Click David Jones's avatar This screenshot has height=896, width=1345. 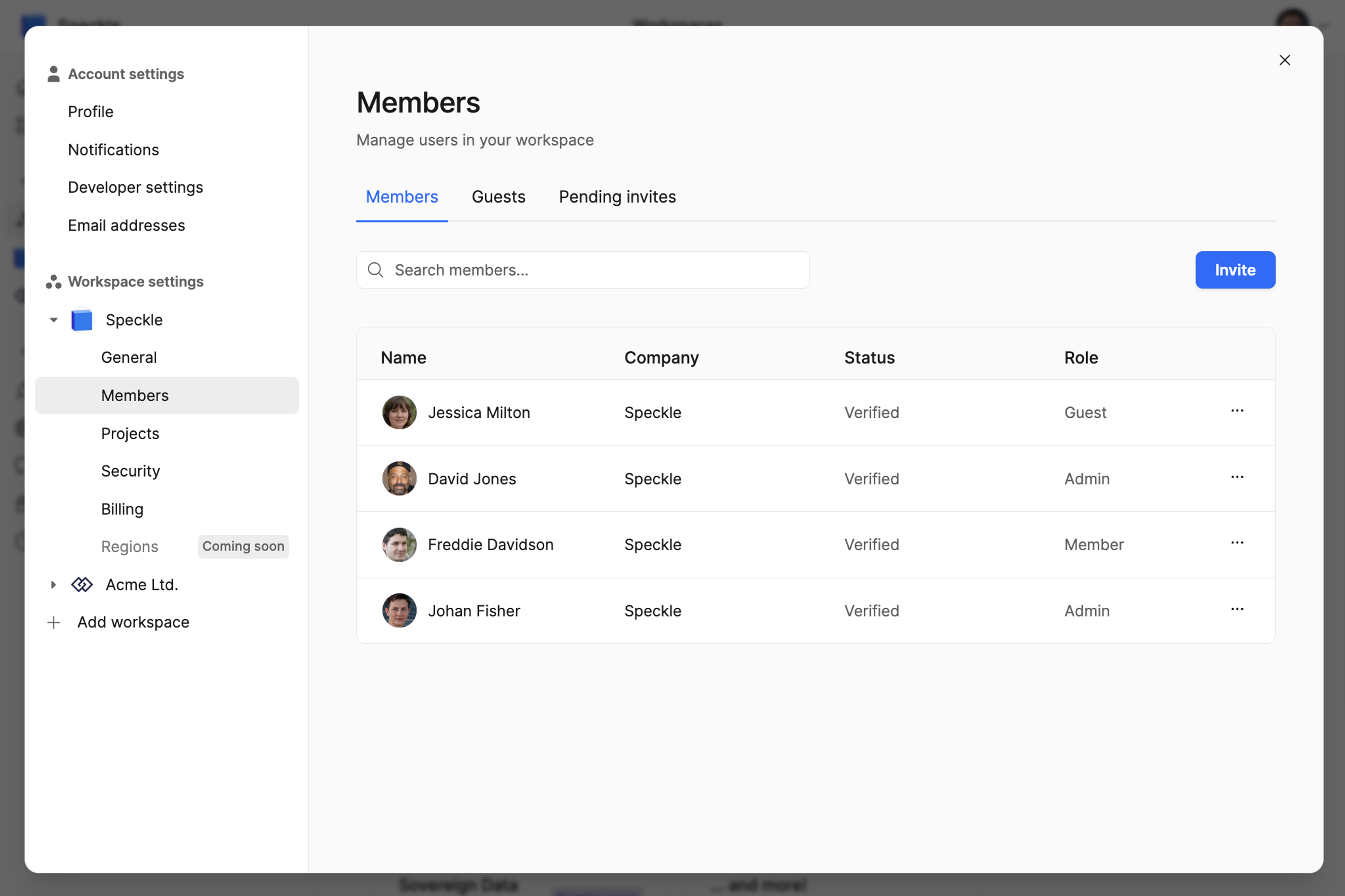[x=399, y=479]
